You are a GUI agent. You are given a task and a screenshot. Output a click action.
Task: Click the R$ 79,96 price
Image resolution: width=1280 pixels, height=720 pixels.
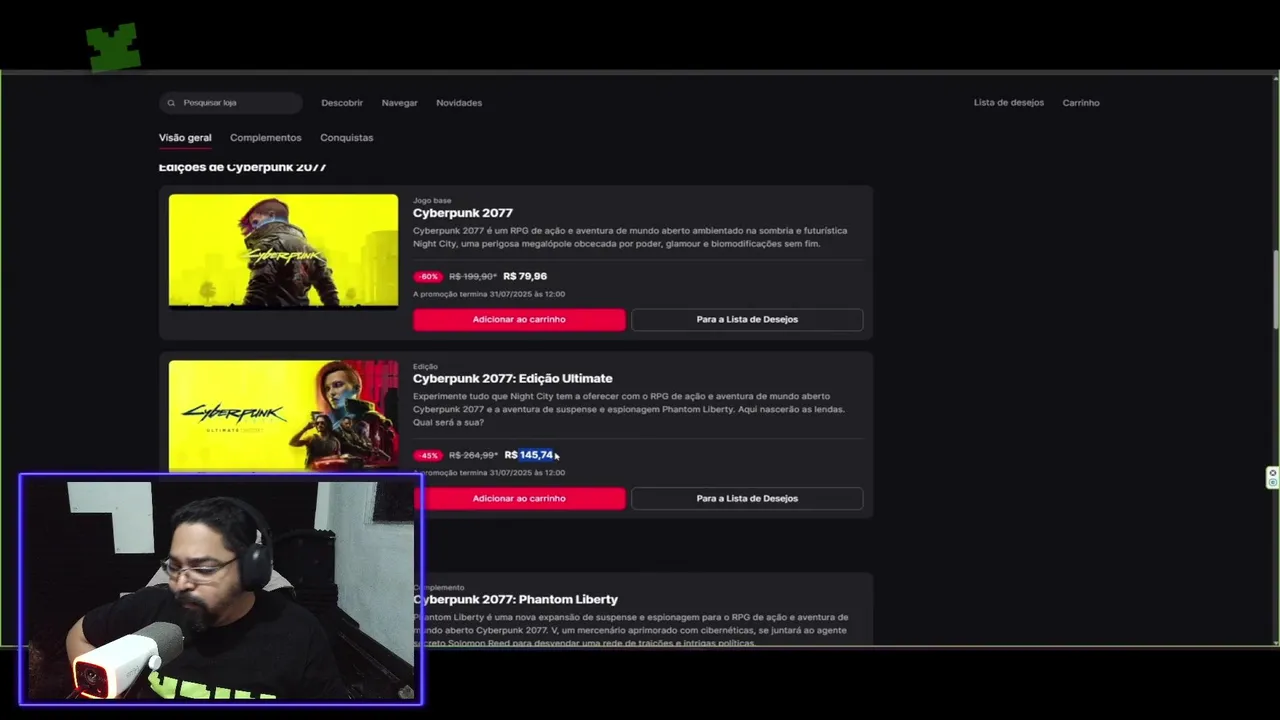click(525, 276)
